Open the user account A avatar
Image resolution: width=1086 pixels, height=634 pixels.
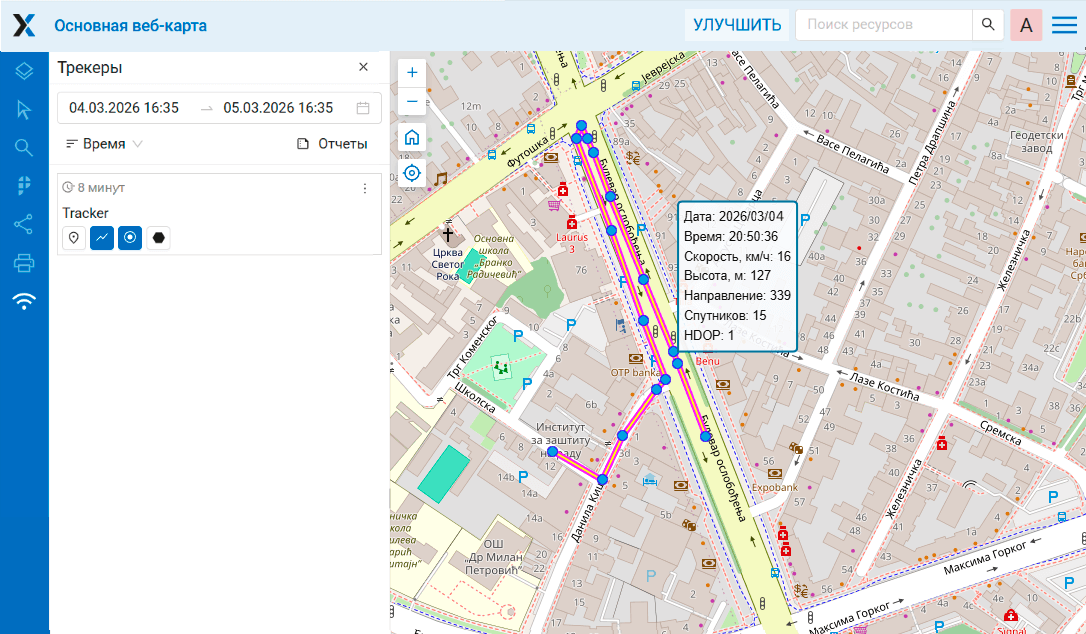[x=1027, y=25]
